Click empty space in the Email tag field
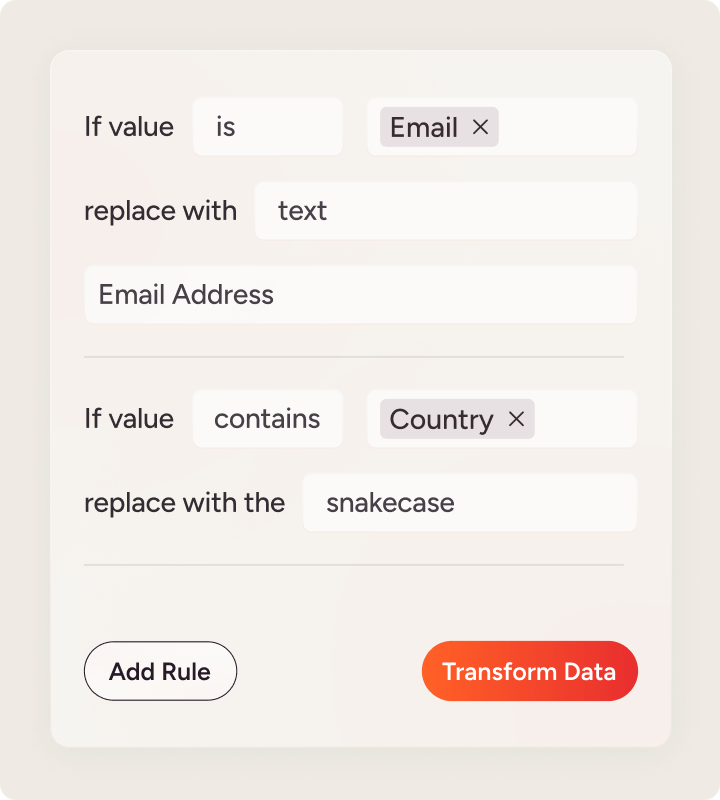The image size is (720, 800). point(567,127)
